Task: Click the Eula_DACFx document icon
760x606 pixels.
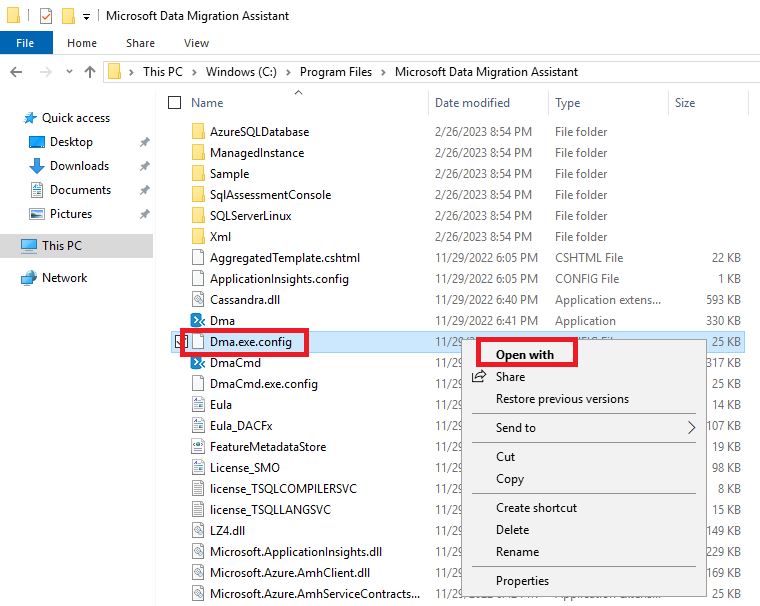Action: pyautogui.click(x=198, y=426)
